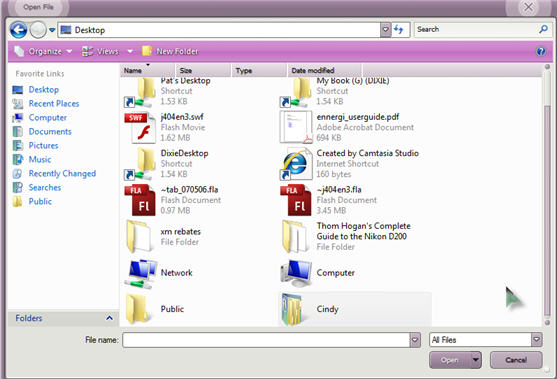The image size is (557, 379).
Task: Click the Music sidebar icon
Action: coord(17,159)
